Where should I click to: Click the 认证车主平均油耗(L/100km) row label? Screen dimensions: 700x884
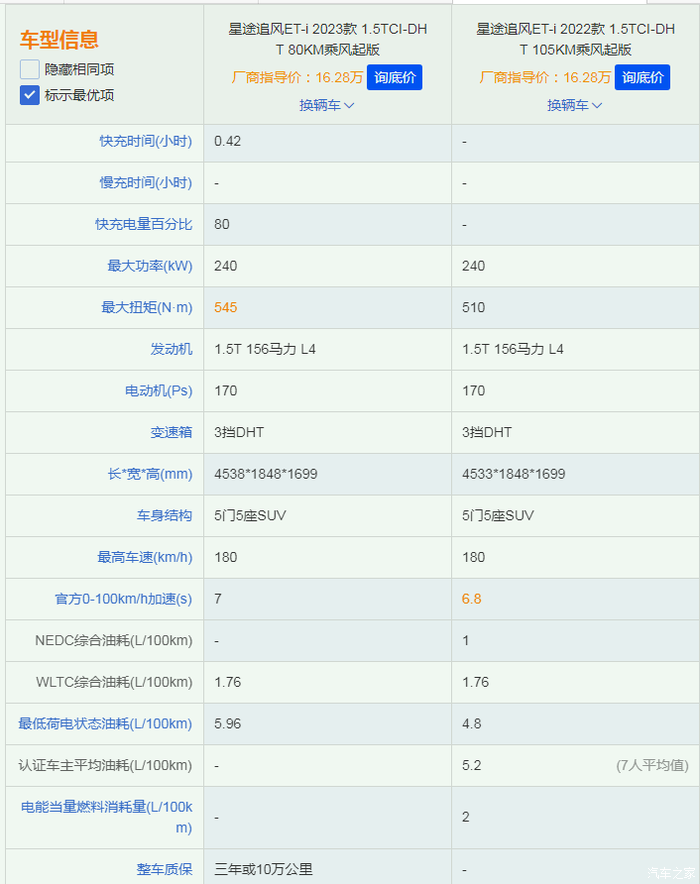point(105,766)
